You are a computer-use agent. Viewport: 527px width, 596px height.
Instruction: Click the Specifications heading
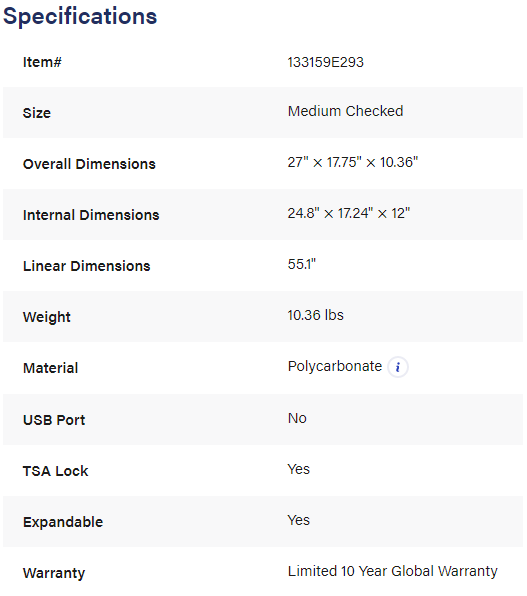pyautogui.click(x=80, y=16)
